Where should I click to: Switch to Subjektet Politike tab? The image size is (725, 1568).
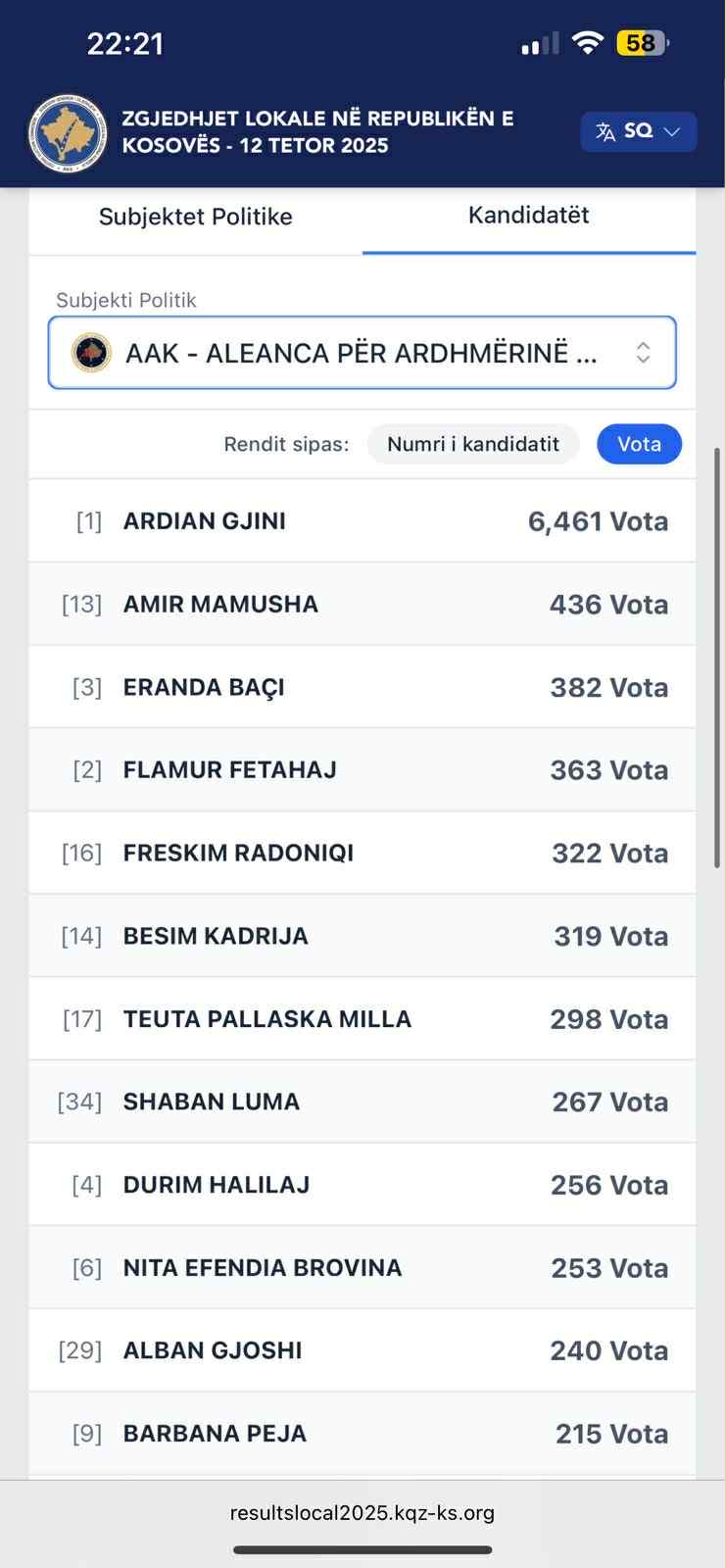(196, 217)
